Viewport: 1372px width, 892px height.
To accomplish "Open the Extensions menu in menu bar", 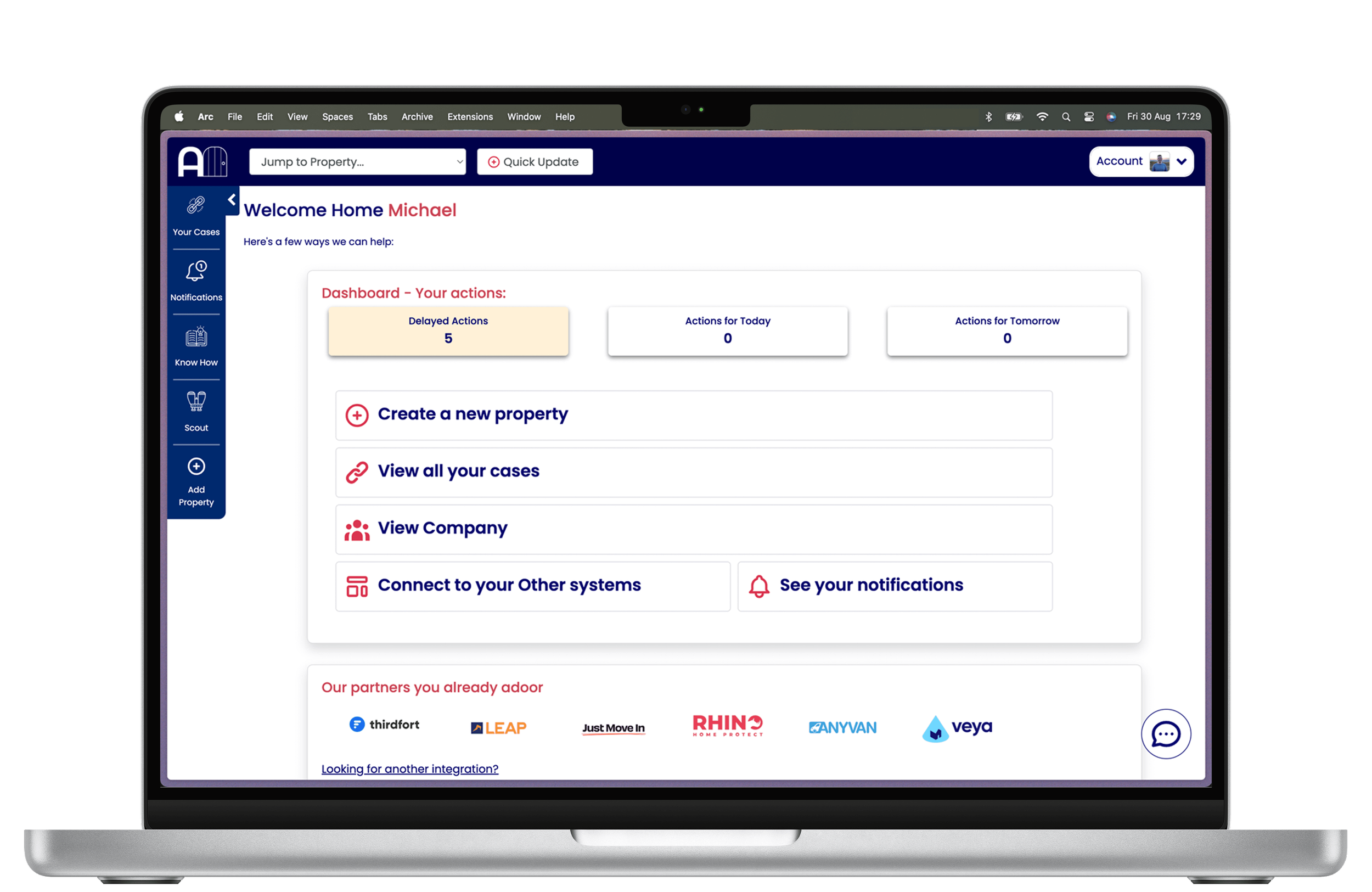I will click(x=470, y=116).
